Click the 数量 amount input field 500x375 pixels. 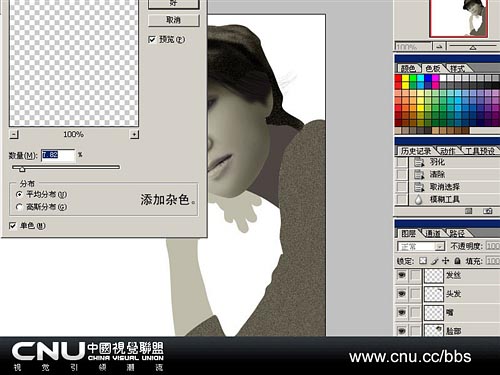coord(58,155)
